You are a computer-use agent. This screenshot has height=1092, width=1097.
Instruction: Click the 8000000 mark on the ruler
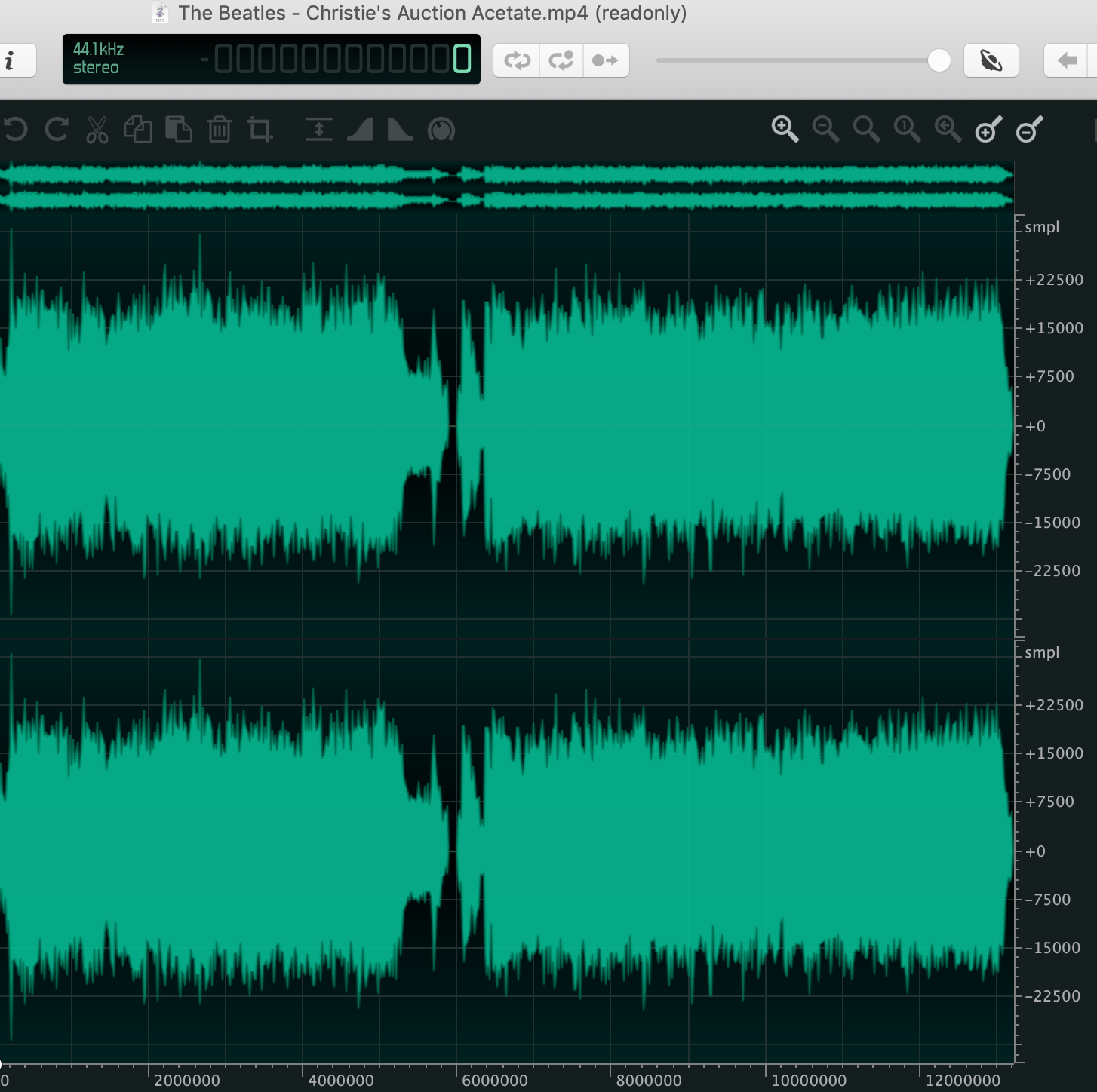click(649, 1081)
